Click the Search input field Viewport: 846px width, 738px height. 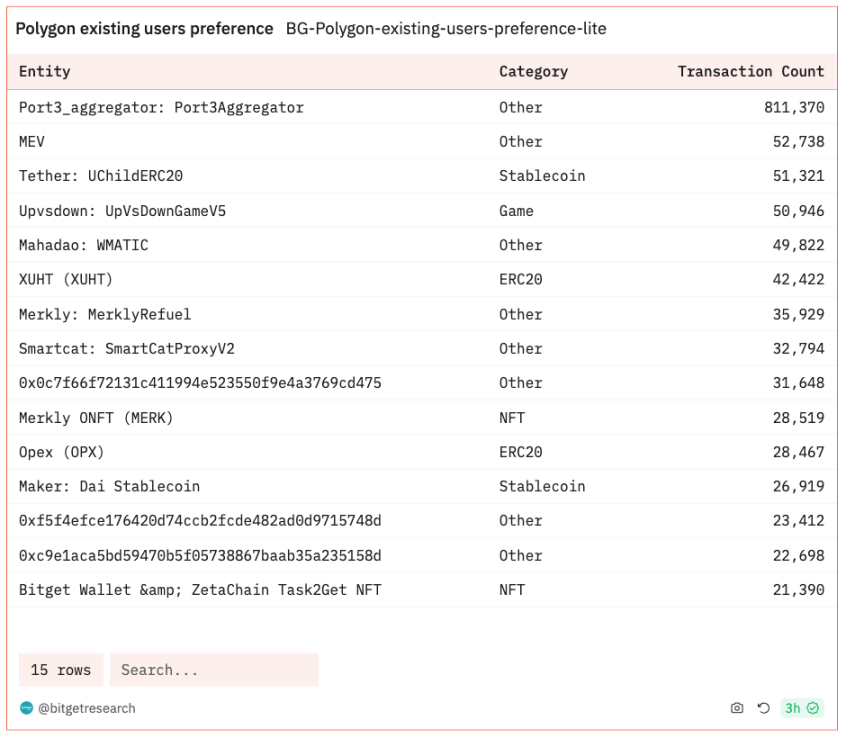pos(214,670)
